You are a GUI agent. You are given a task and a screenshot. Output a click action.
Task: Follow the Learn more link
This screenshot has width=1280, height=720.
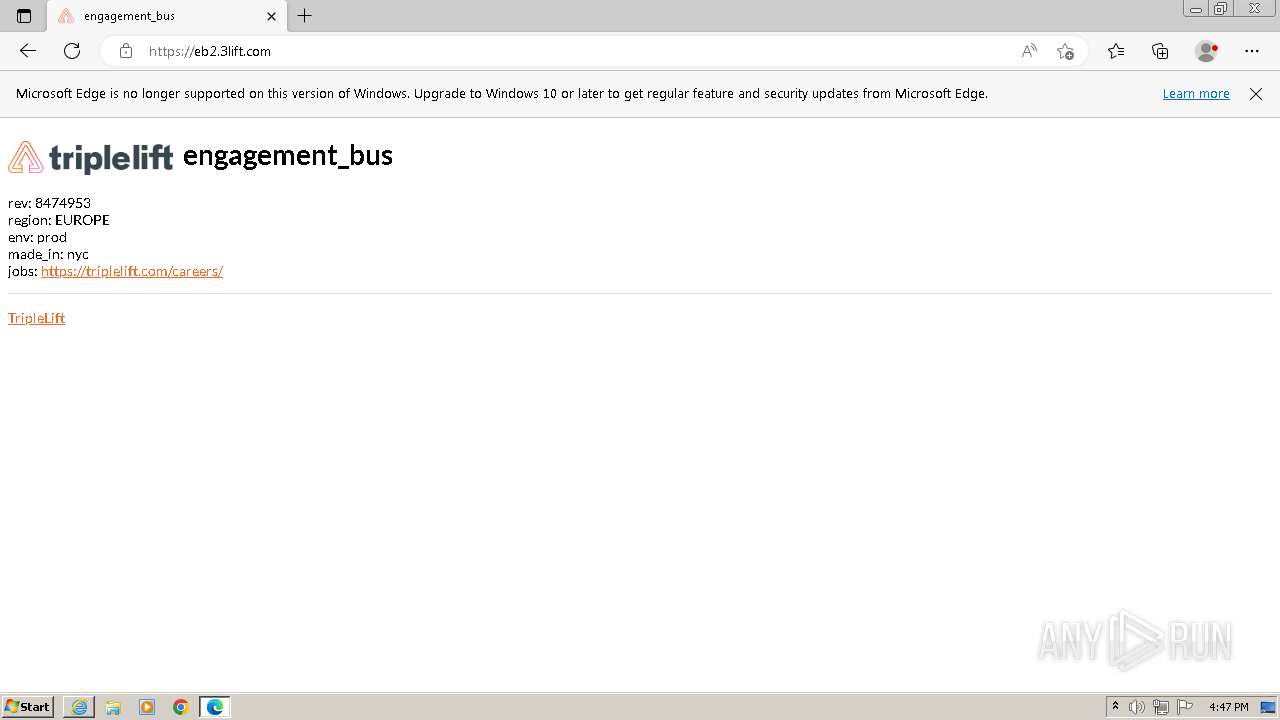tap(1196, 93)
